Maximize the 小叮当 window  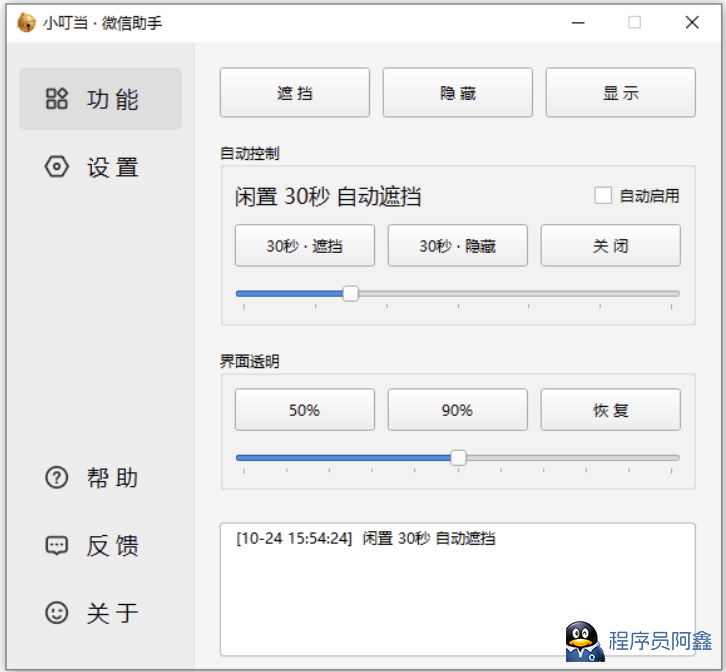coord(634,22)
